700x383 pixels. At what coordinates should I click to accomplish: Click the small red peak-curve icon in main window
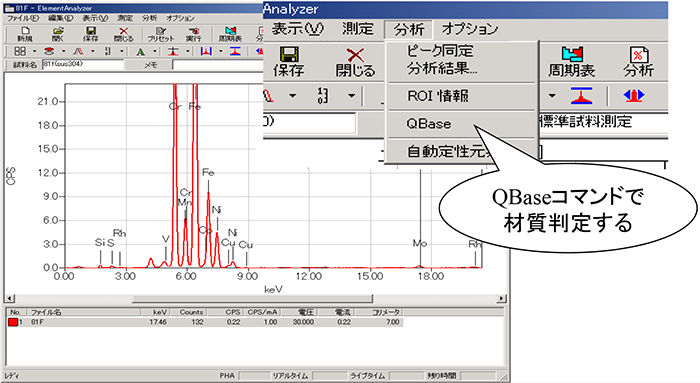coord(79,51)
